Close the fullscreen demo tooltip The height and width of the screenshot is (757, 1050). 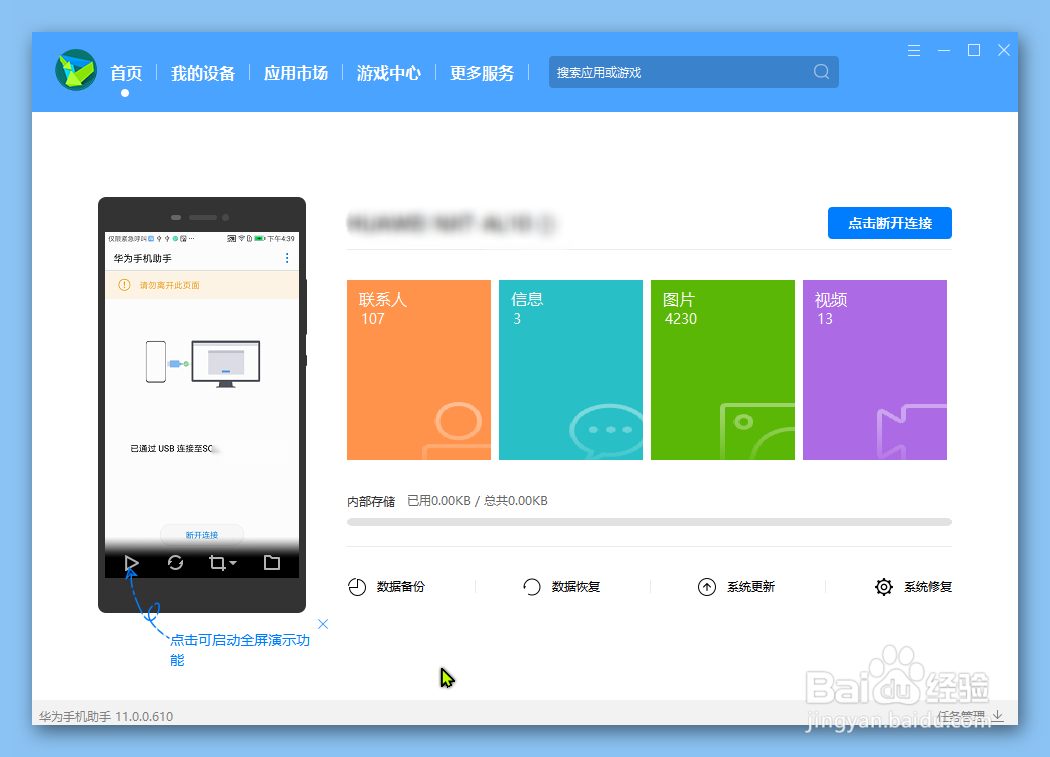point(323,624)
